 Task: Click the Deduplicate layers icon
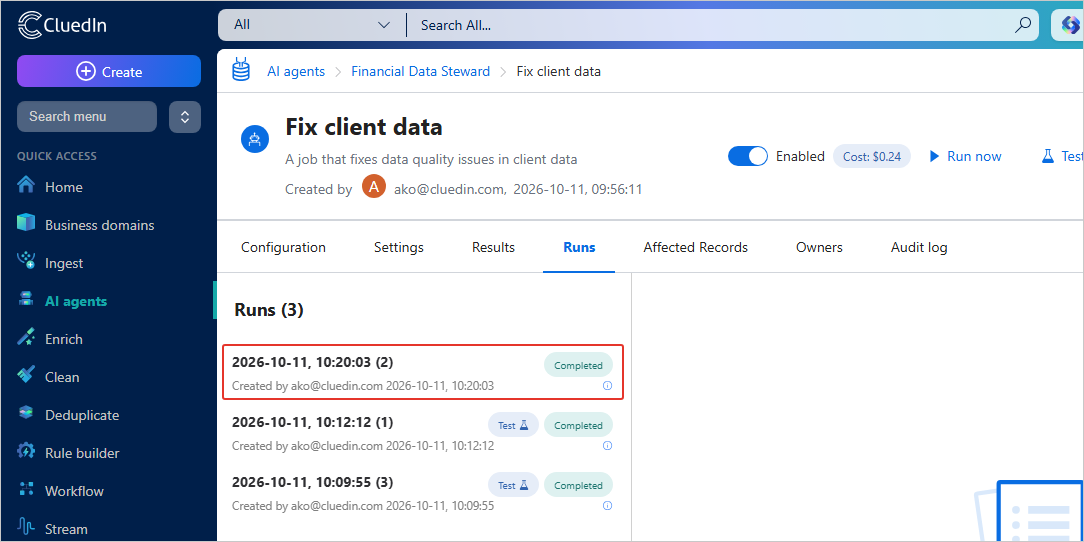tap(26, 413)
